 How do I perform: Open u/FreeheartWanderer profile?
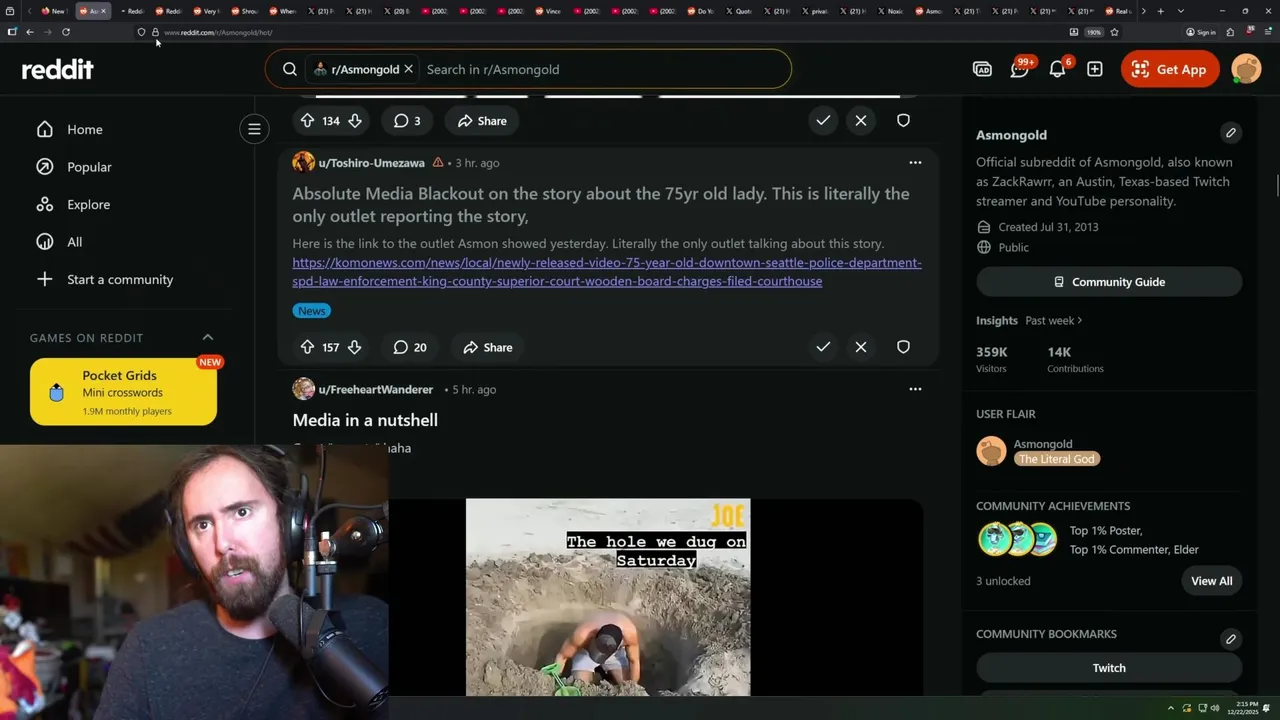pyautogui.click(x=375, y=389)
